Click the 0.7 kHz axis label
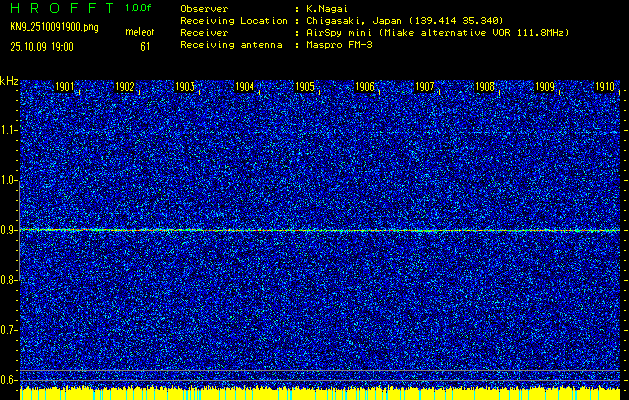This screenshot has width=629, height=400. (x=9, y=329)
